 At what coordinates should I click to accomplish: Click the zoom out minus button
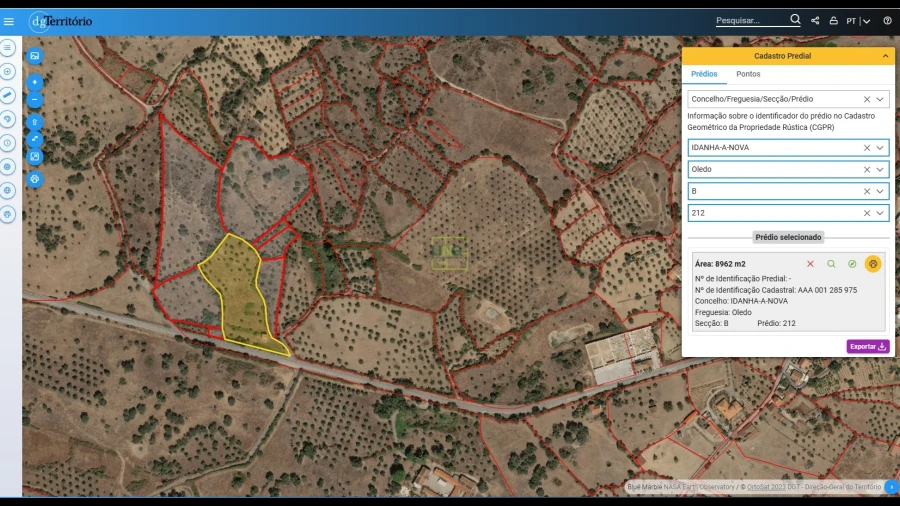[x=35, y=100]
